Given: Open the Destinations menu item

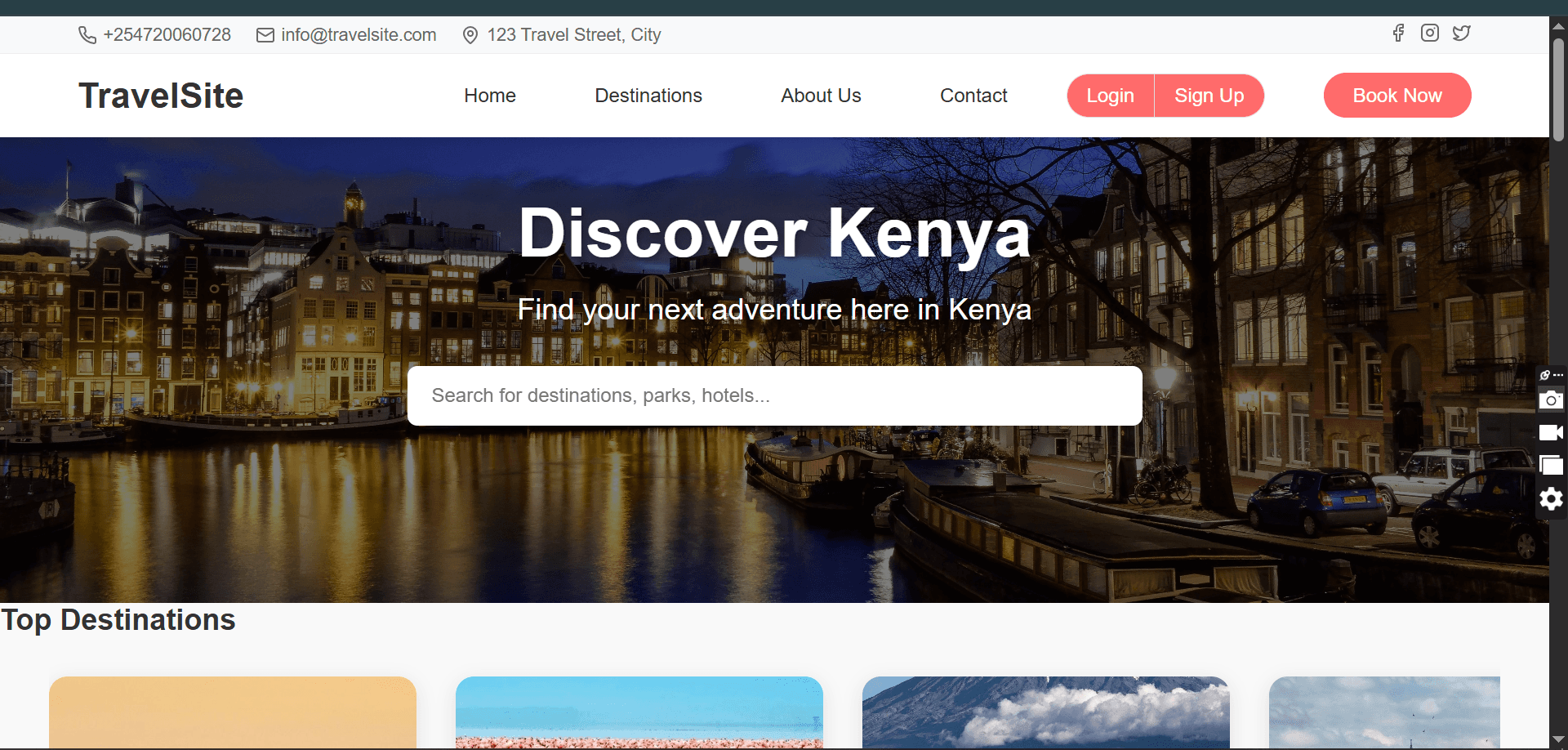Looking at the screenshot, I should point(648,96).
